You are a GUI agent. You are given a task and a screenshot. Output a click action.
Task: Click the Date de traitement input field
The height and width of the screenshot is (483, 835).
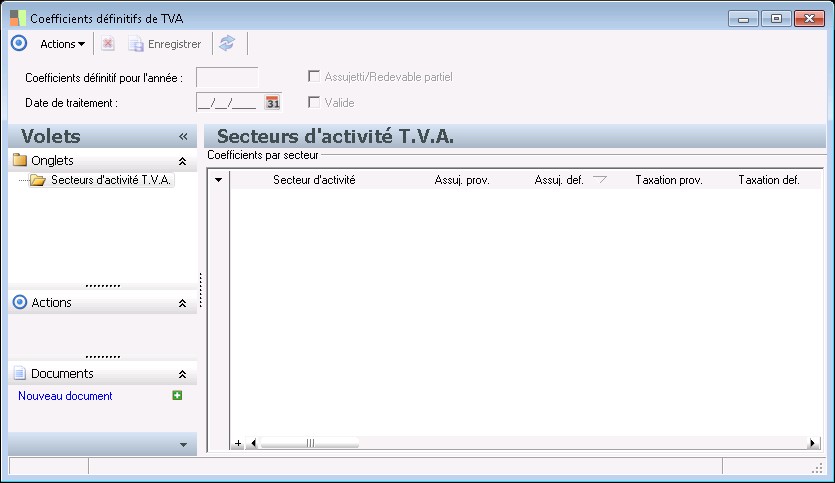229,103
